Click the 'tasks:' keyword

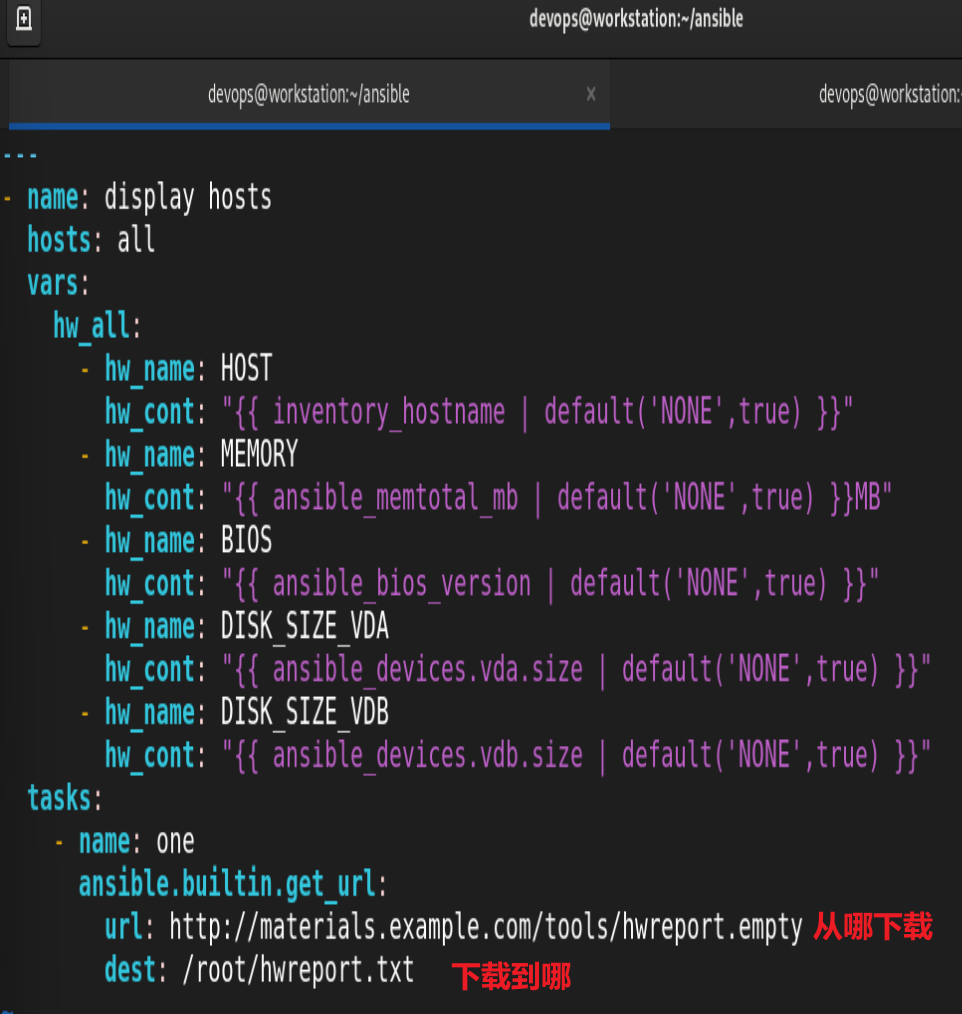click(65, 798)
